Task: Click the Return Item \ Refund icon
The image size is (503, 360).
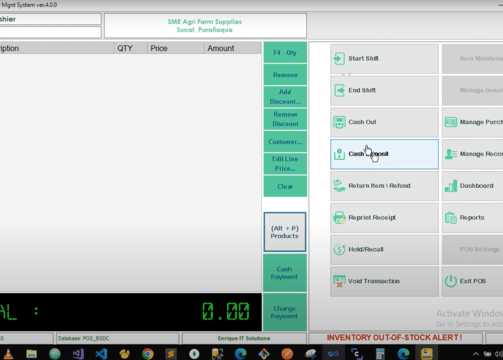Action: click(x=339, y=186)
